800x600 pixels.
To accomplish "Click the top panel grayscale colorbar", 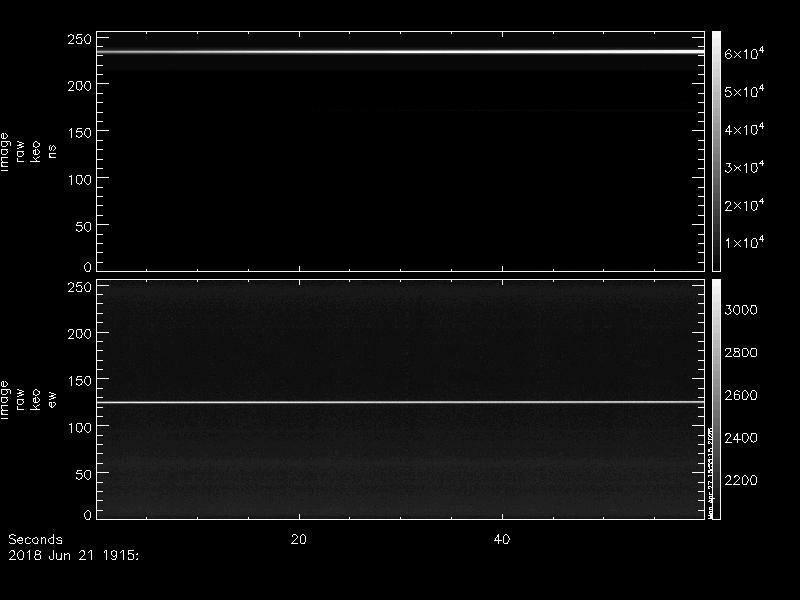I will pos(716,151).
